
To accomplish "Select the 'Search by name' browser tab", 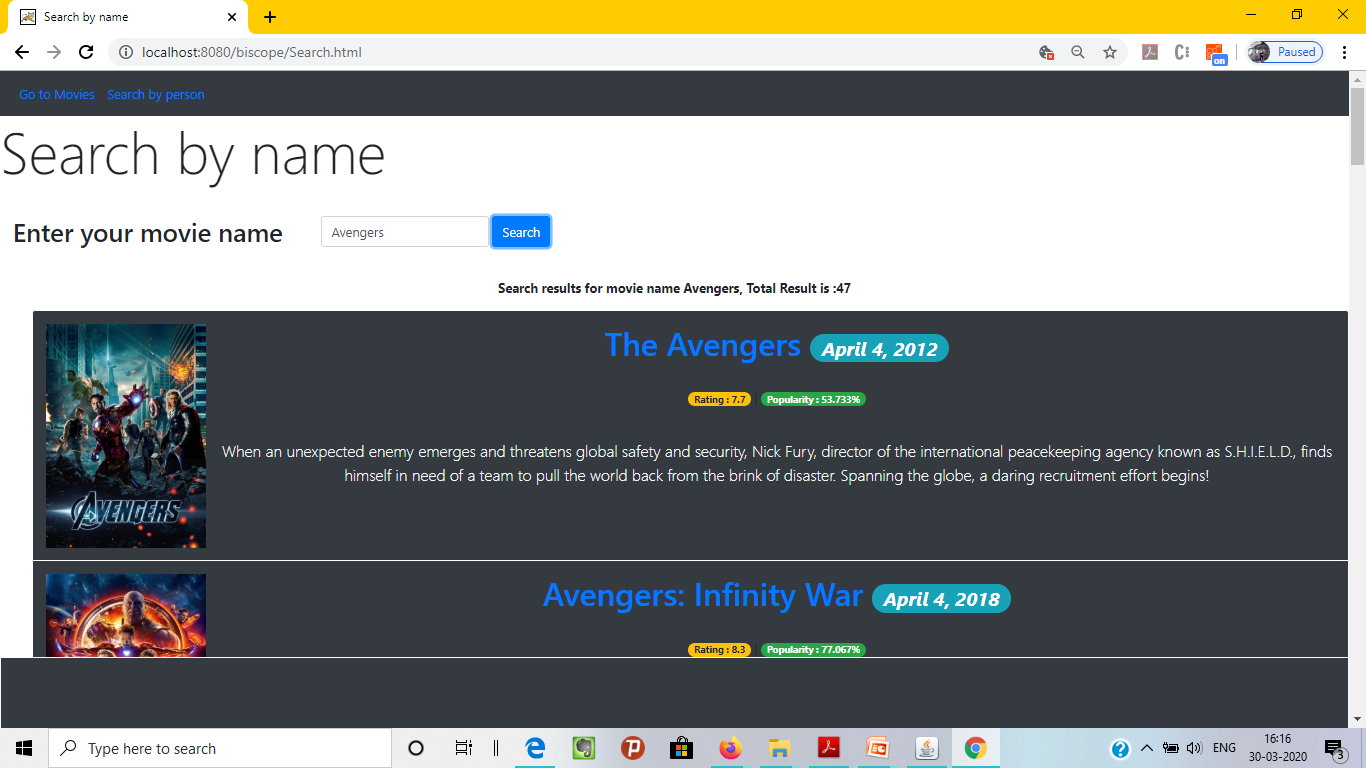I will coord(127,17).
